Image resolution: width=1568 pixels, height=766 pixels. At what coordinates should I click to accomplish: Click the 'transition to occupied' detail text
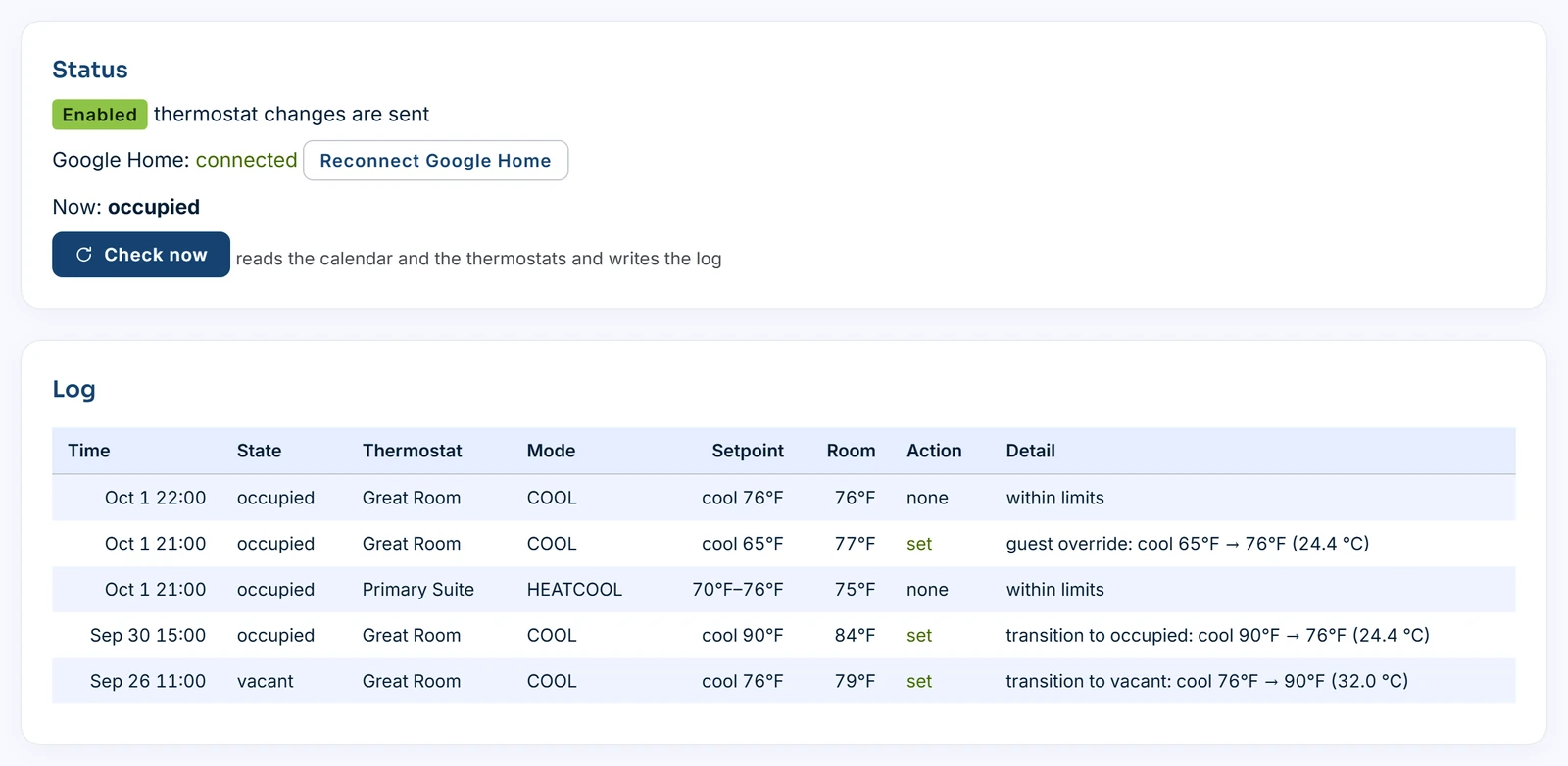point(1217,635)
